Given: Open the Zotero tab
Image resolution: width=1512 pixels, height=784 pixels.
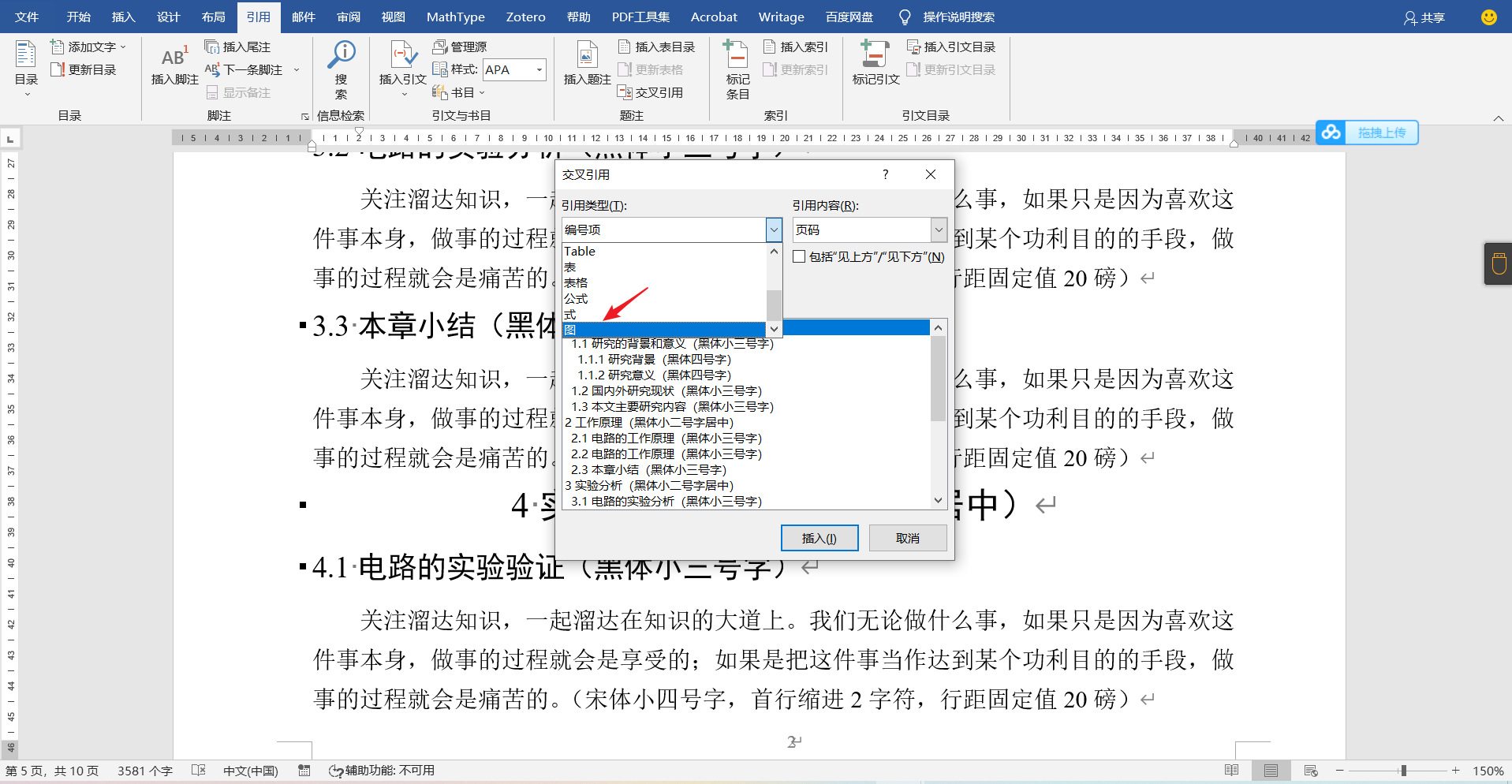Looking at the screenshot, I should click(x=525, y=17).
